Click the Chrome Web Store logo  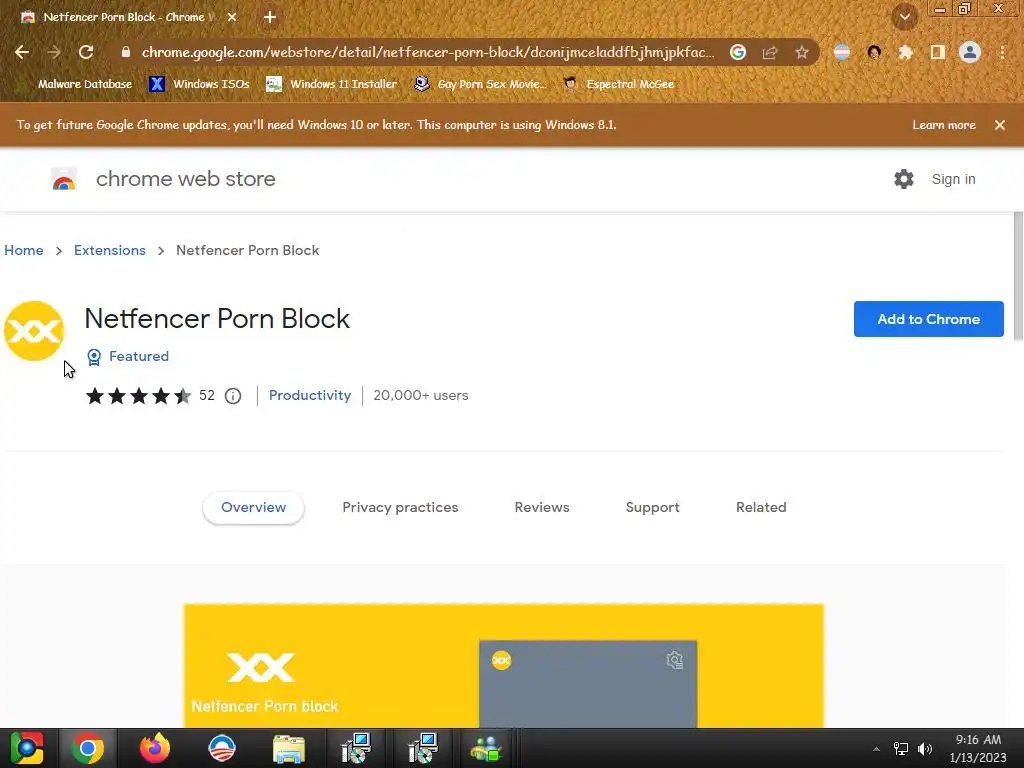64,179
